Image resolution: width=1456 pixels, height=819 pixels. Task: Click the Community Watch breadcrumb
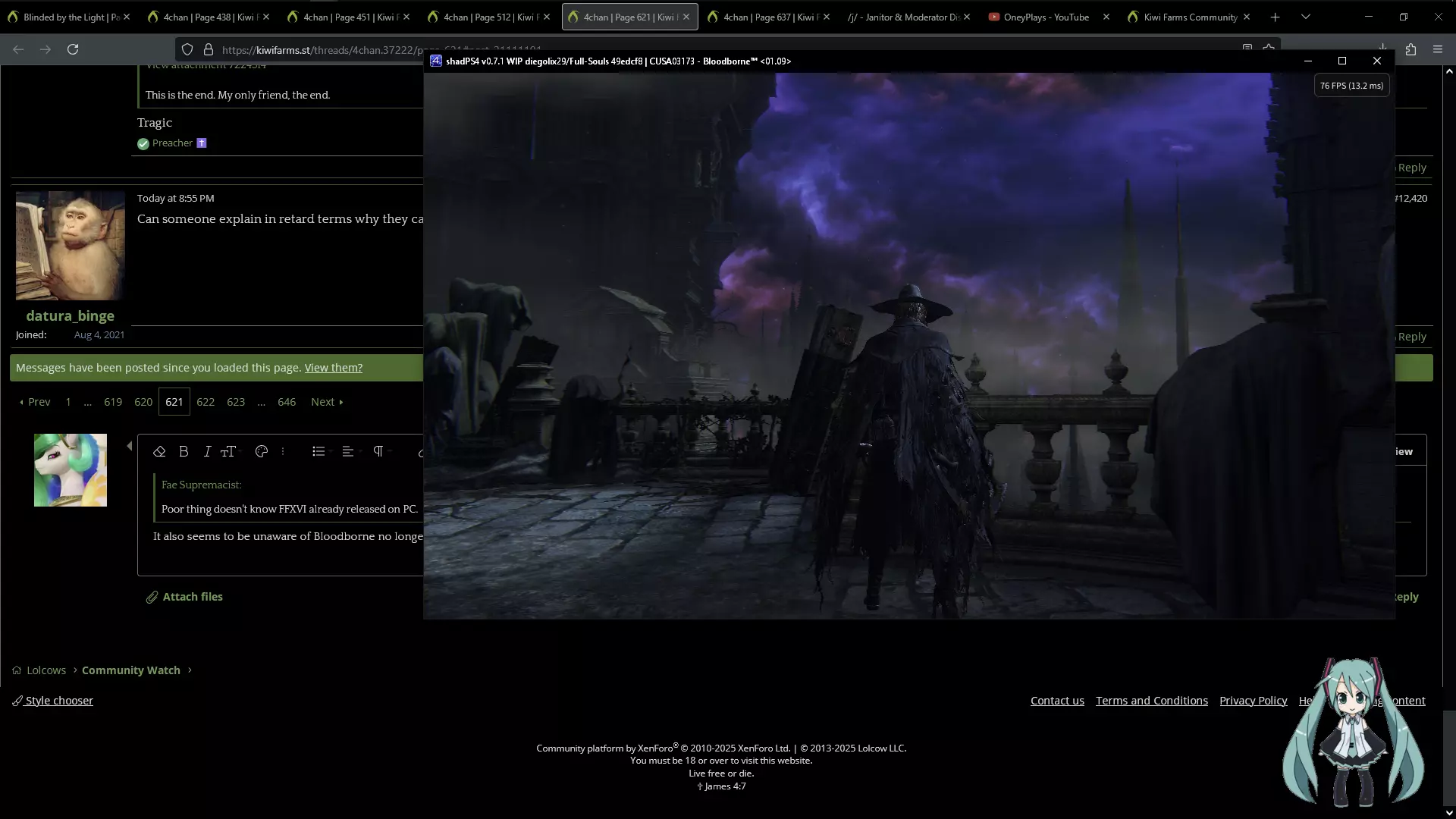click(131, 670)
